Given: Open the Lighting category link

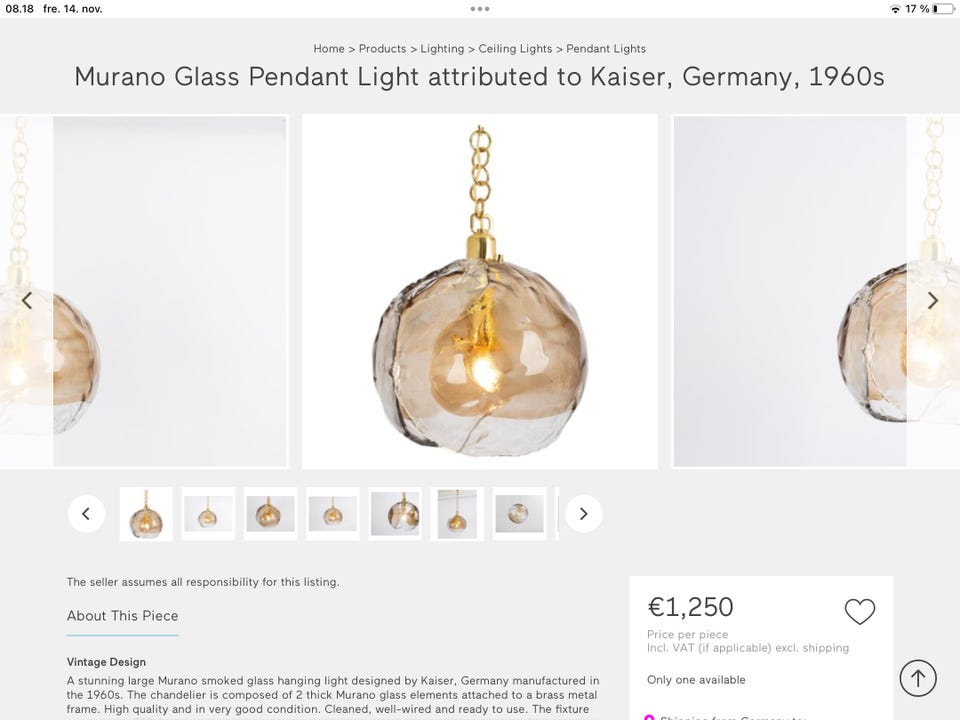Looking at the screenshot, I should coord(443,48).
